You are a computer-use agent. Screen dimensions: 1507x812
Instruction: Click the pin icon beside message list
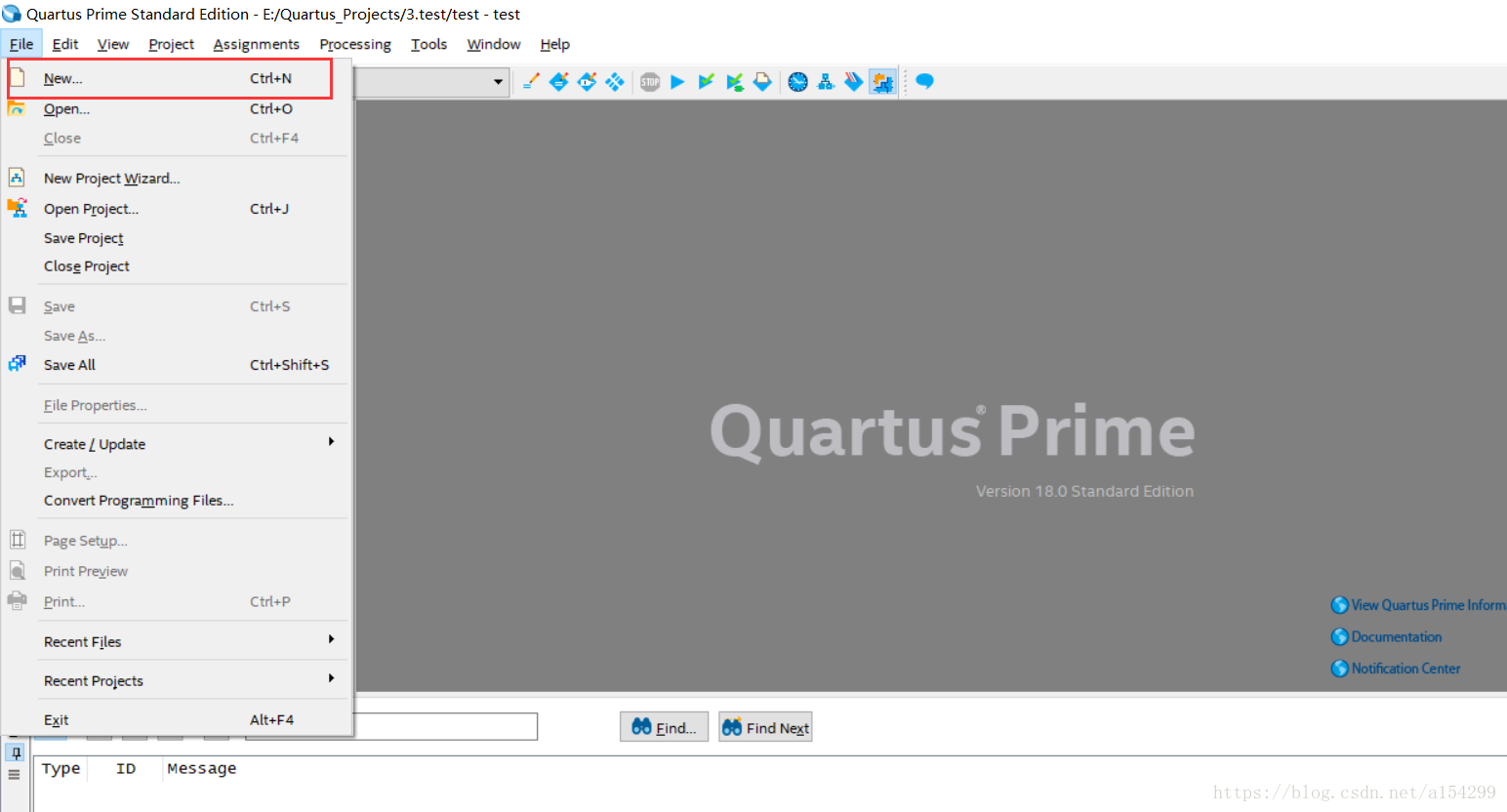[x=16, y=751]
